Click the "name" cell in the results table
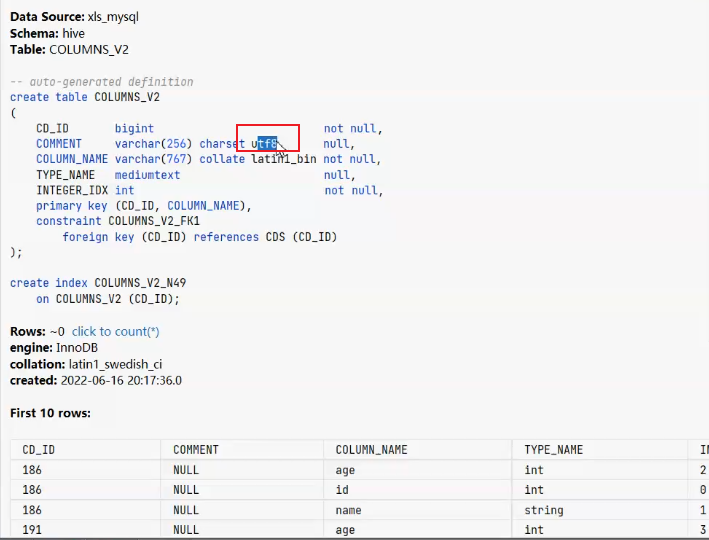The image size is (709, 540). 349,510
